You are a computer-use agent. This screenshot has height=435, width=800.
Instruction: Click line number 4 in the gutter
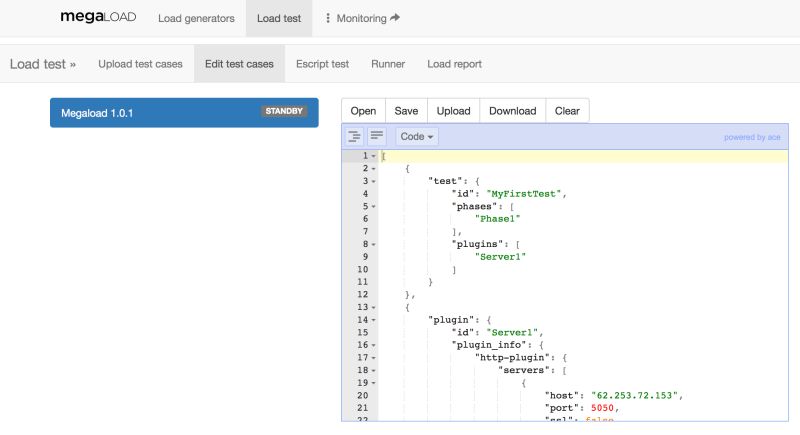(365, 194)
